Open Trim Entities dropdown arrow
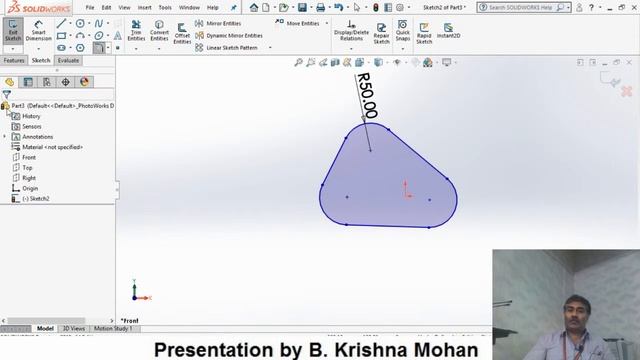Viewport: 640px width, 360px height. (136, 49)
